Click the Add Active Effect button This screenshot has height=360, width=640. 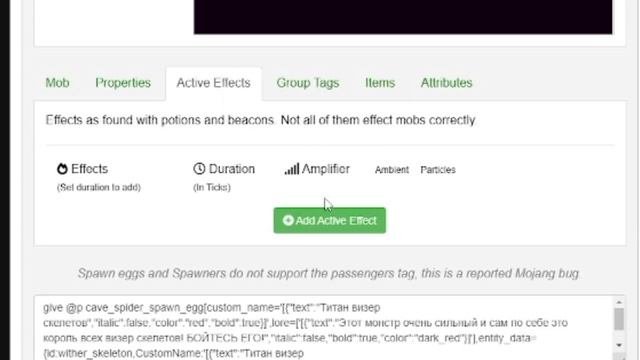click(x=330, y=220)
